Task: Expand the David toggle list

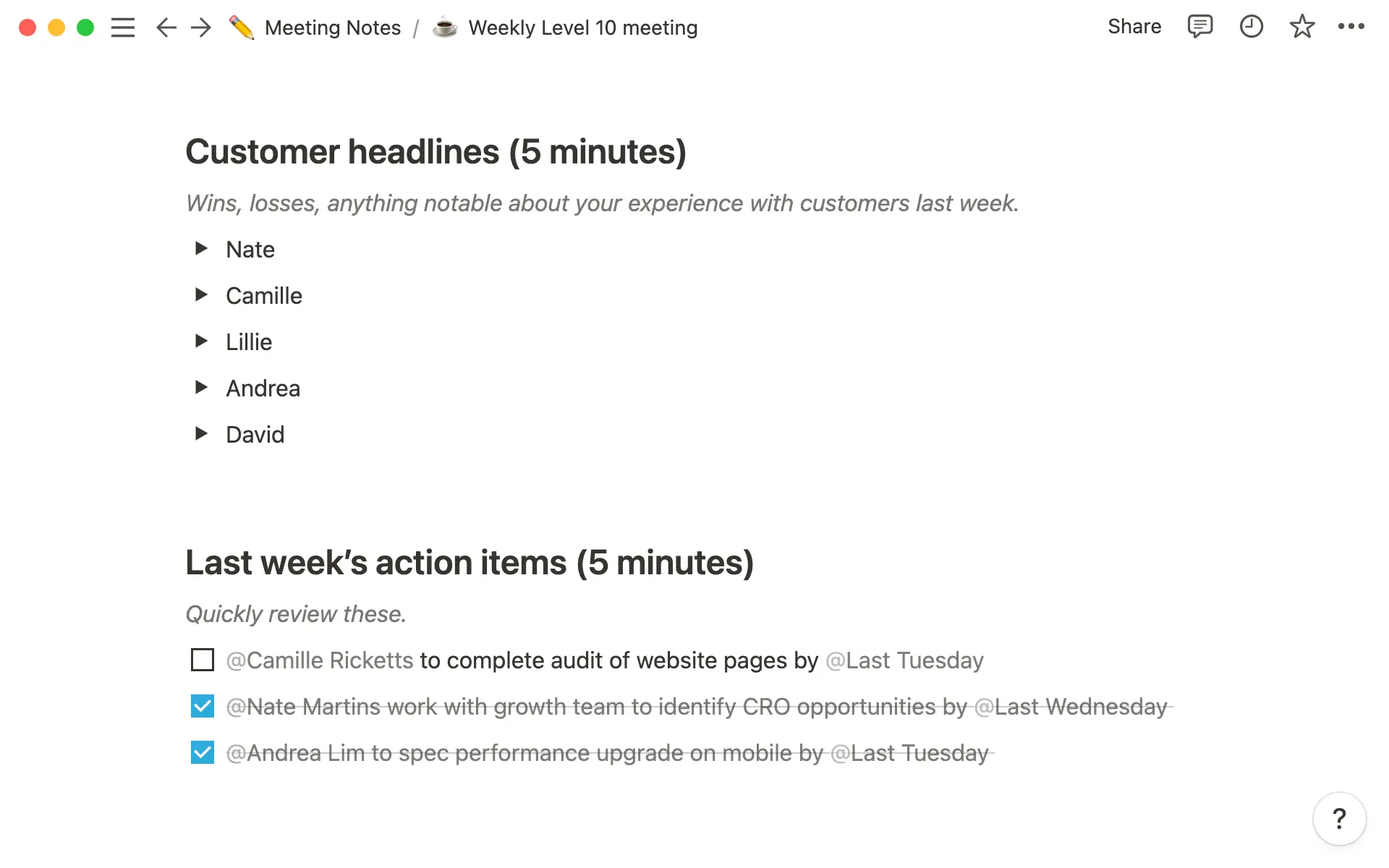Action: 200,434
